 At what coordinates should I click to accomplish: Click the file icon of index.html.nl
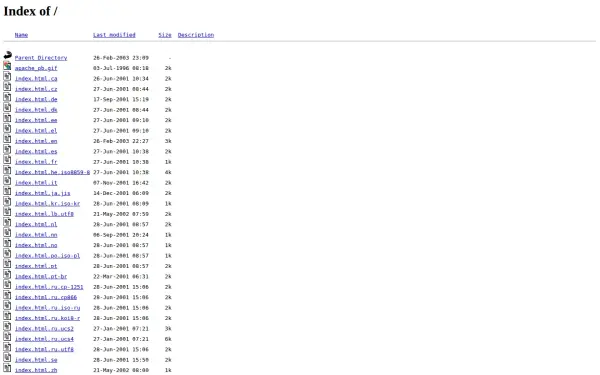7,222
